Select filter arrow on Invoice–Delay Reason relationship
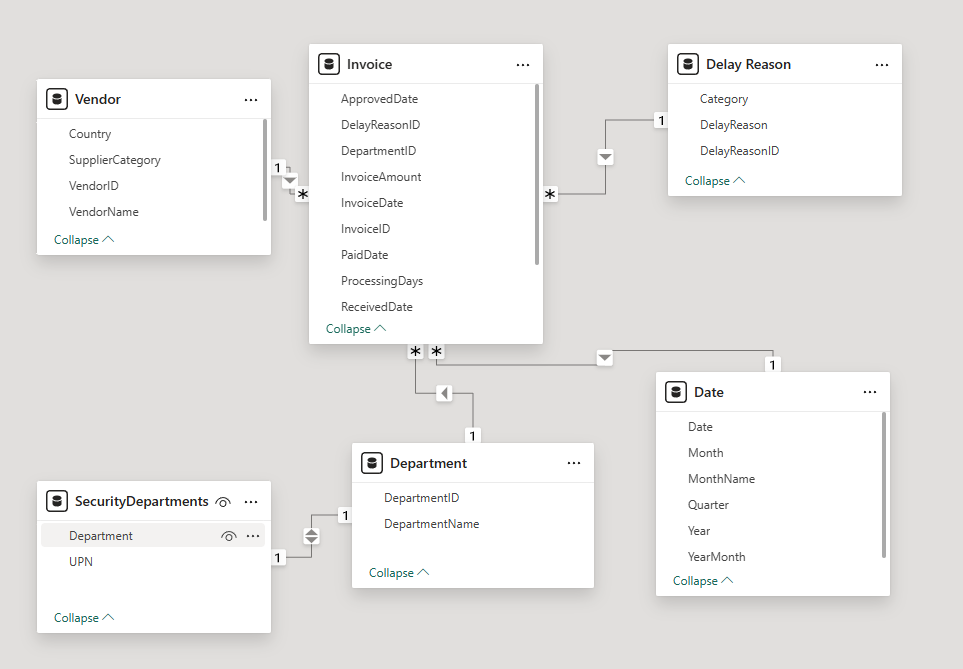The width and height of the screenshot is (963, 669). (605, 157)
